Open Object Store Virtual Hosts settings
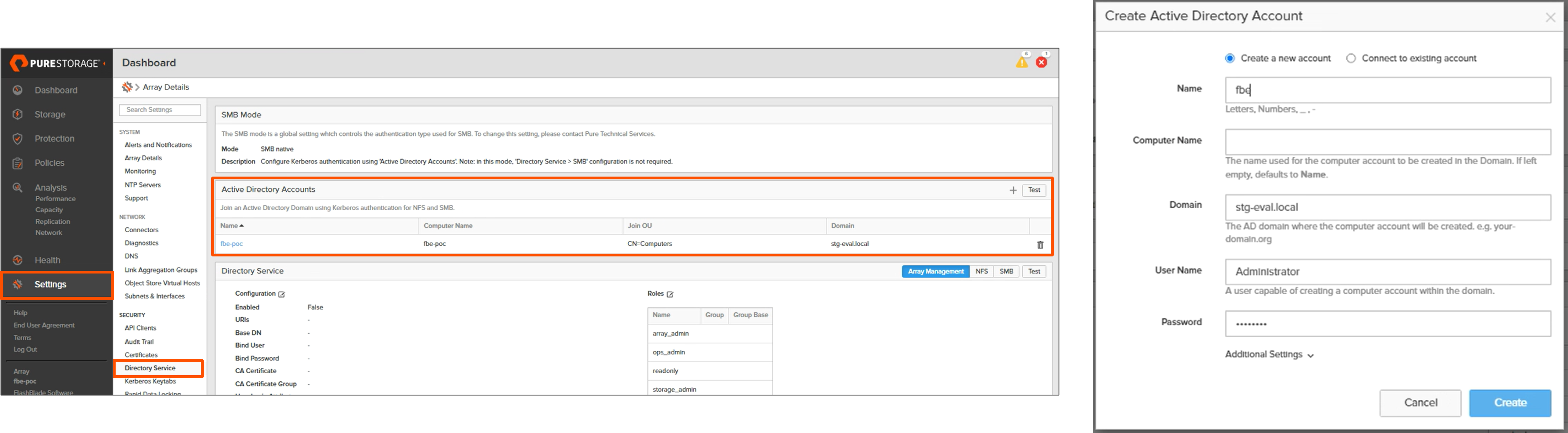Image resolution: width=1568 pixels, height=433 pixels. point(162,283)
